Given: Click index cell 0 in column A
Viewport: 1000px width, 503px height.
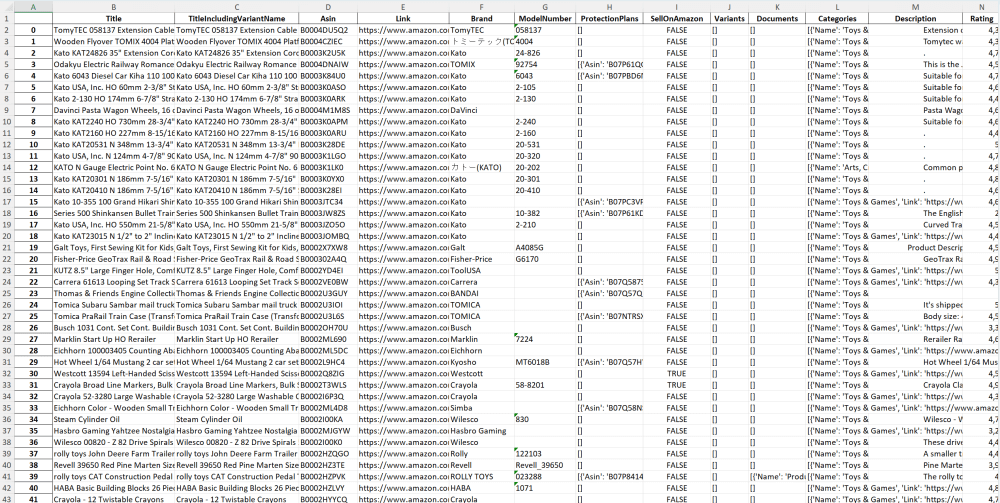Looking at the screenshot, I should pos(33,30).
